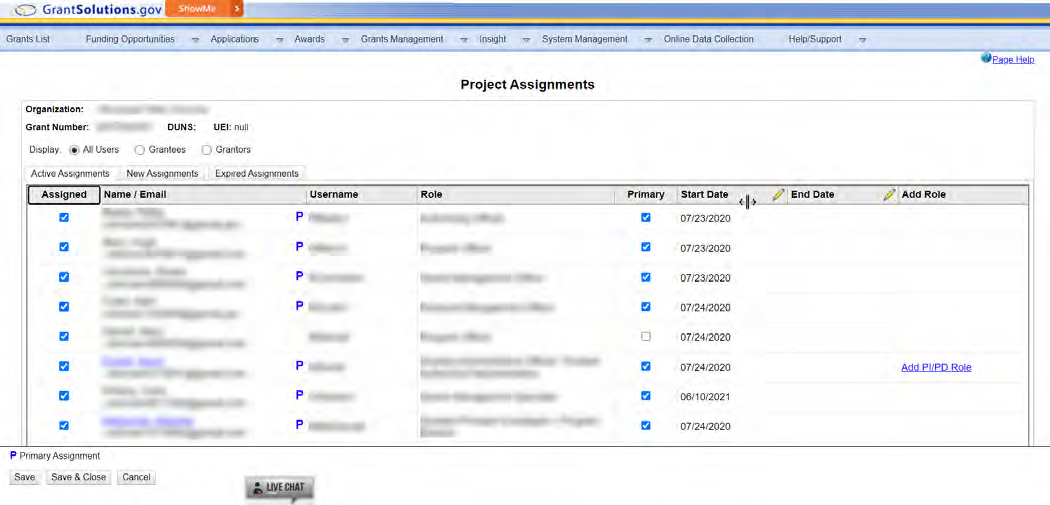Switch to the New Assignments tab

click(x=162, y=174)
